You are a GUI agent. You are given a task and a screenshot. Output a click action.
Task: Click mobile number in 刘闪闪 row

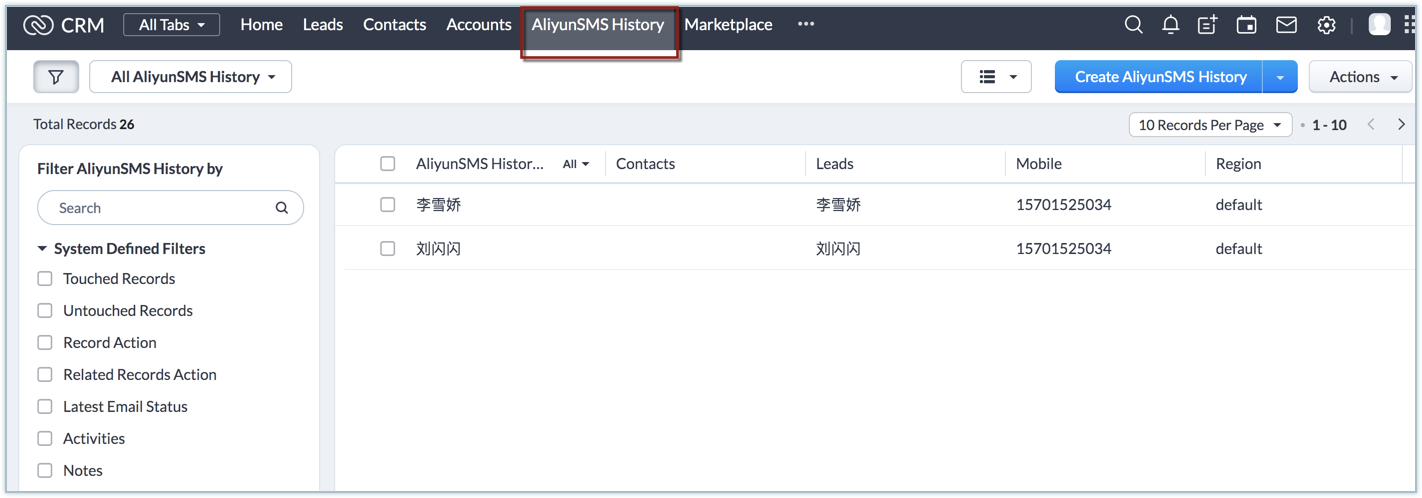click(1063, 249)
